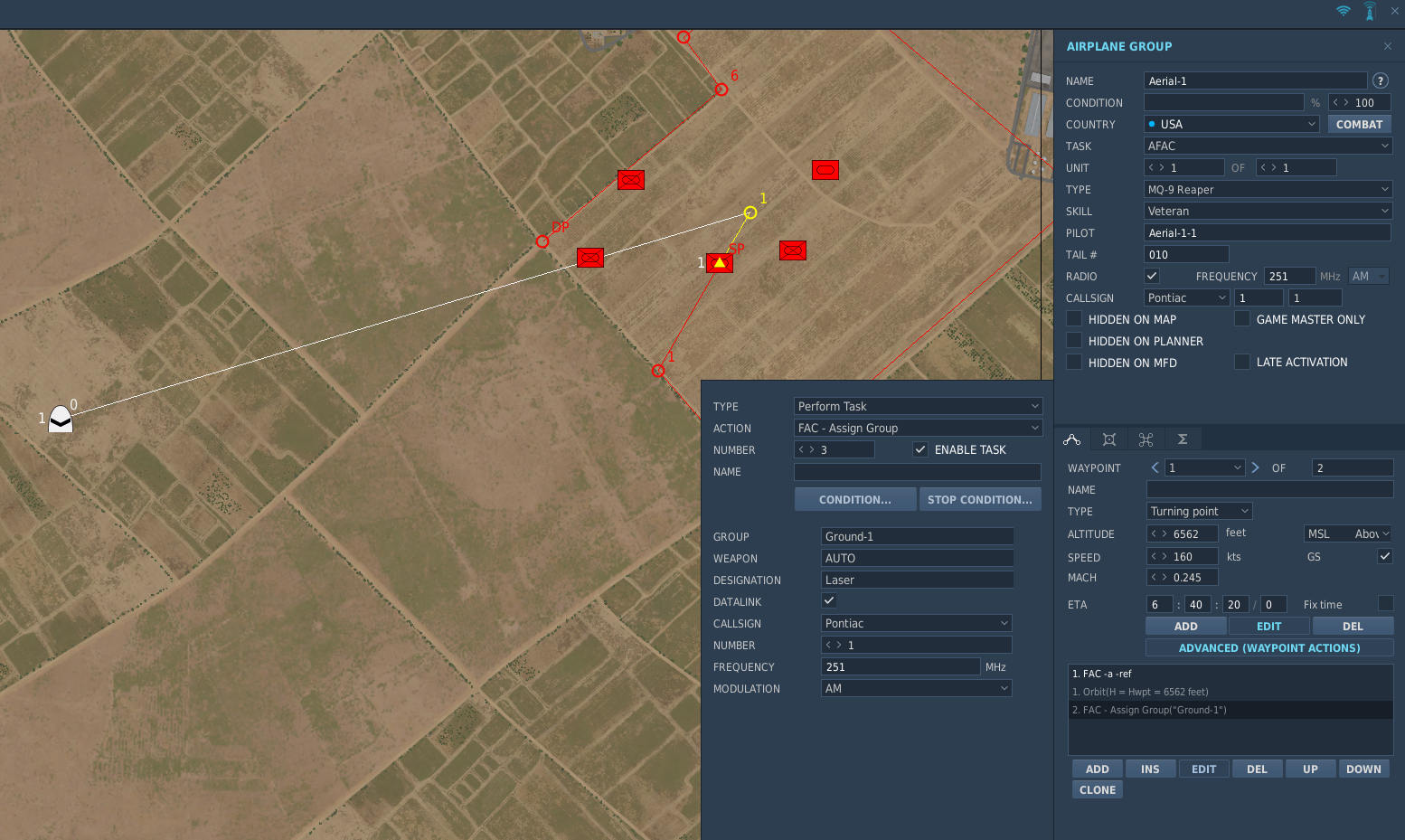
Task: Click the Clone button
Action: pyautogui.click(x=1098, y=789)
